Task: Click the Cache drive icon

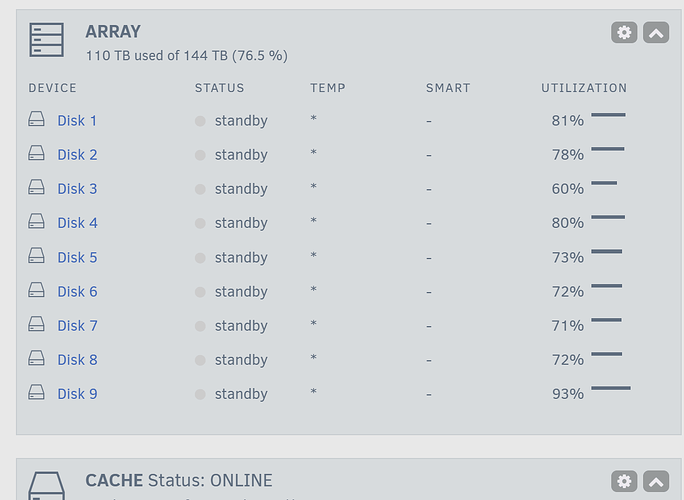Action: [47, 486]
